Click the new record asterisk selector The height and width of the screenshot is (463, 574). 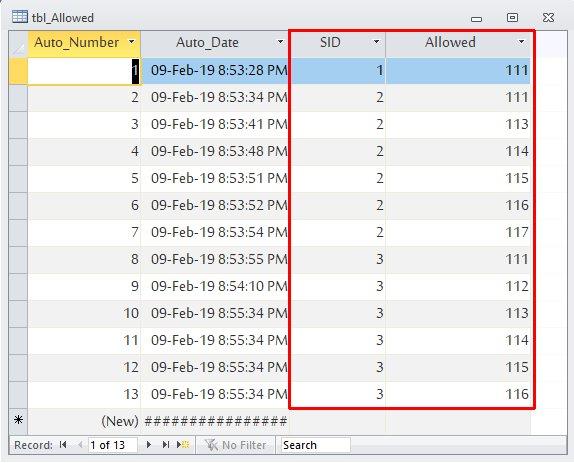[18, 421]
